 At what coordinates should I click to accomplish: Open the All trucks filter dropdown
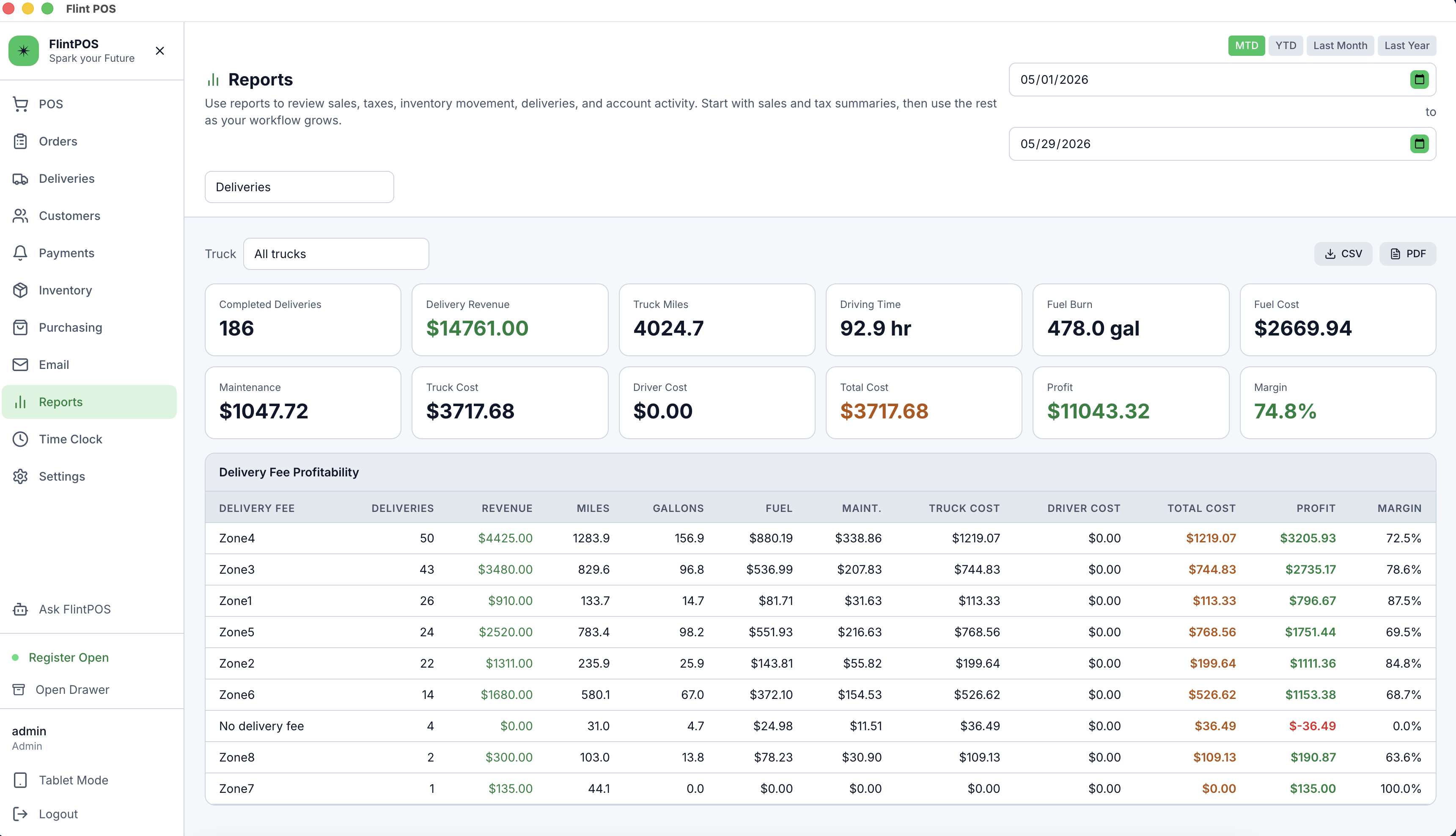pos(336,254)
